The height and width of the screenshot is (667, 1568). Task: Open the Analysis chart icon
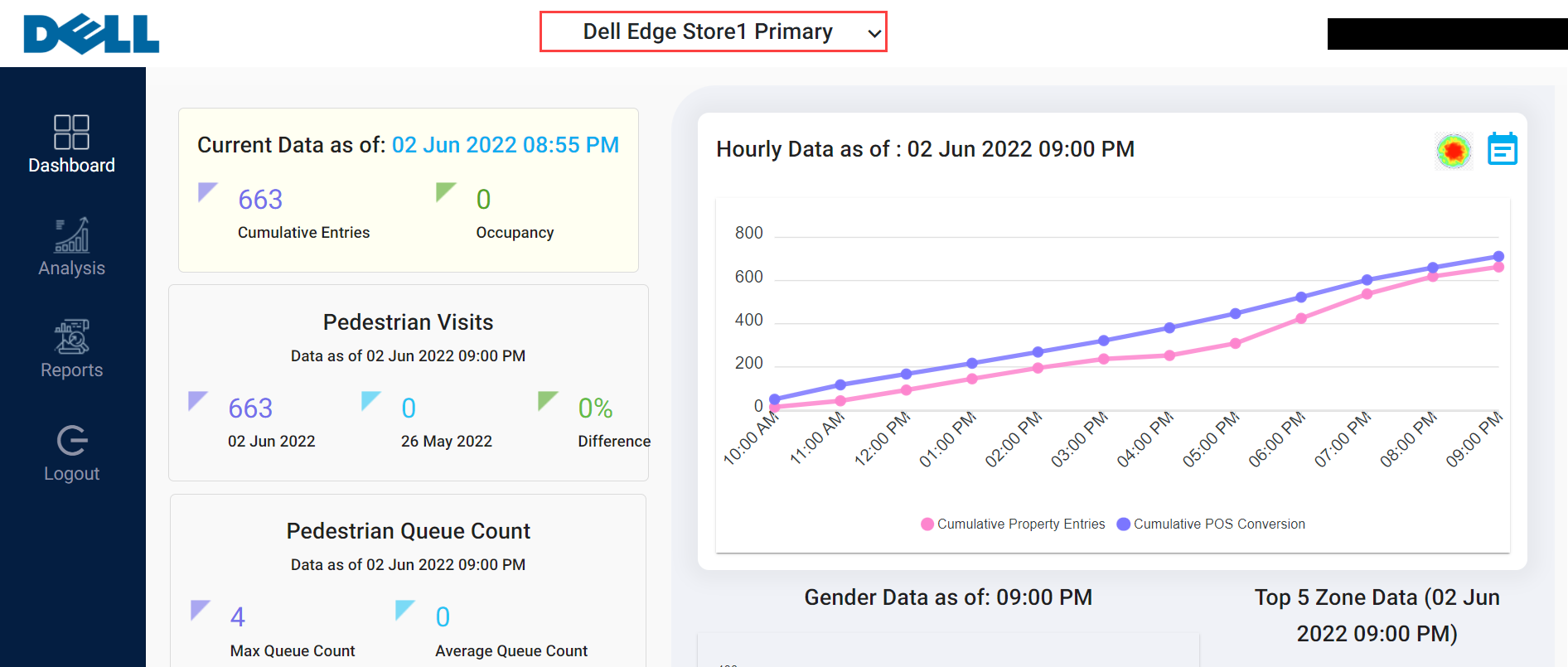coord(71,234)
